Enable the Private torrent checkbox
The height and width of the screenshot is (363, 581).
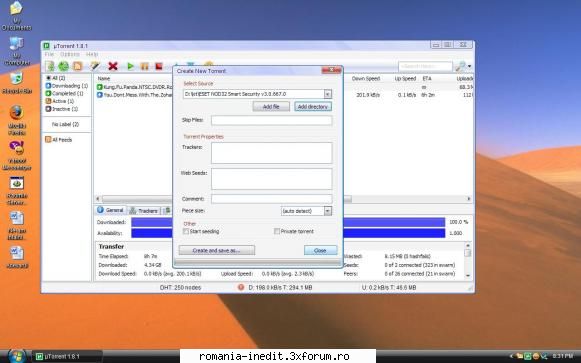coord(277,231)
